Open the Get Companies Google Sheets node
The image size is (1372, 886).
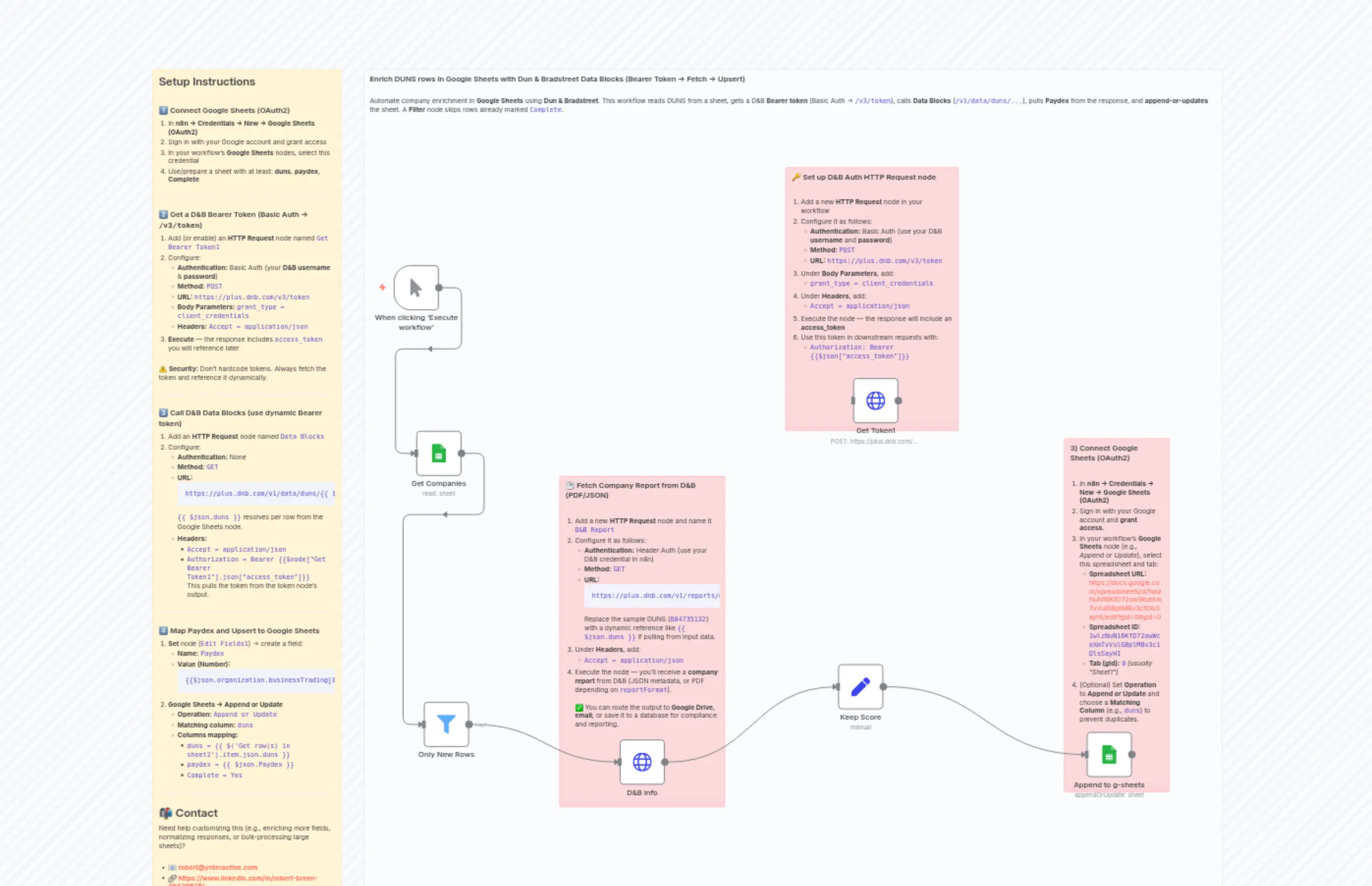click(439, 454)
